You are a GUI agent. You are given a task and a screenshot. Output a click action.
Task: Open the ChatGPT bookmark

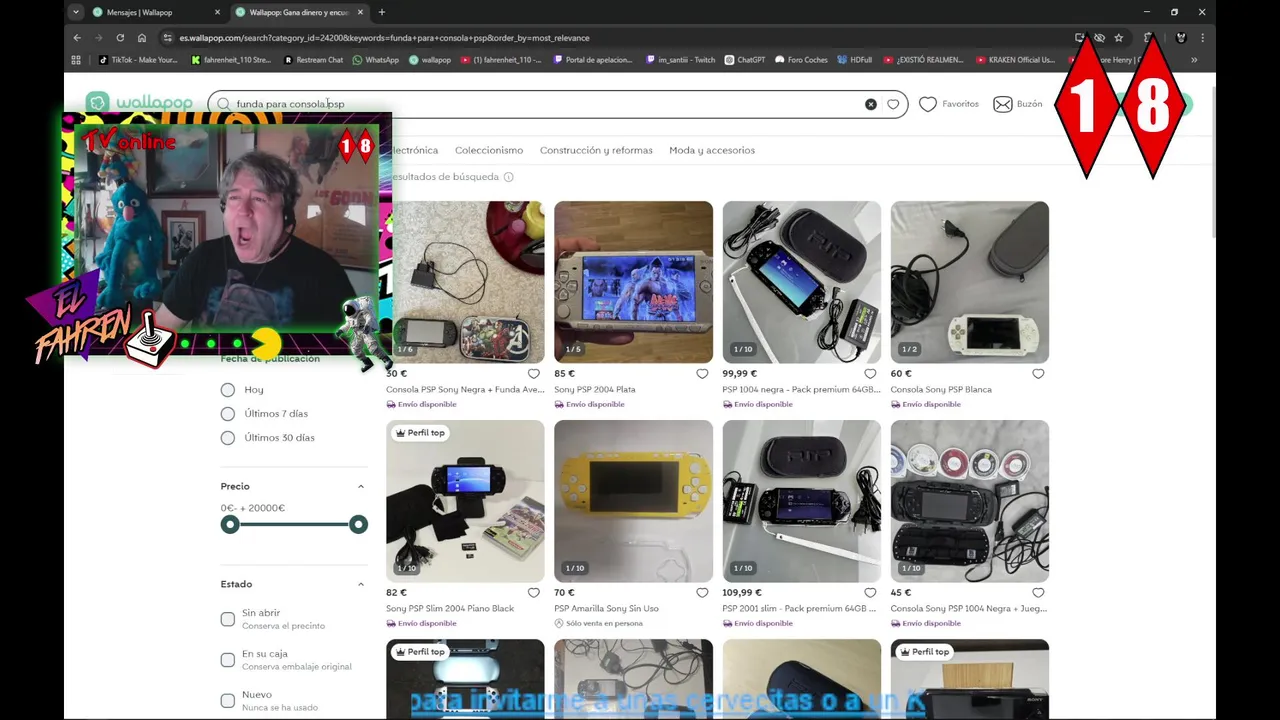pyautogui.click(x=745, y=60)
